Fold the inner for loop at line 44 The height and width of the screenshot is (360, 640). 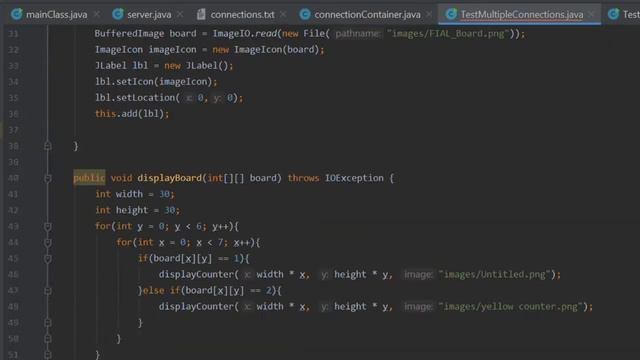point(48,242)
